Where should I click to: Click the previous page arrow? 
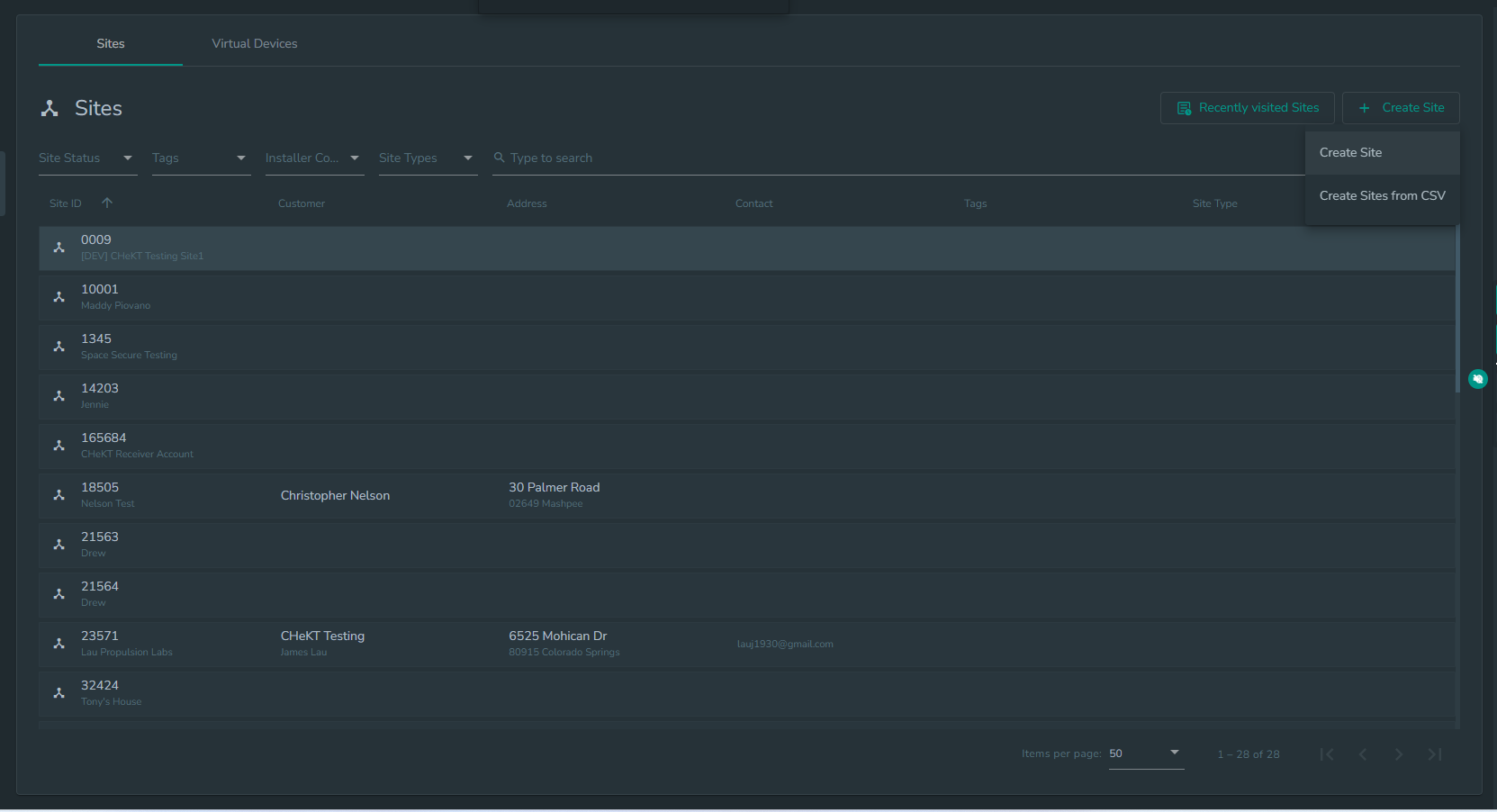point(1363,754)
